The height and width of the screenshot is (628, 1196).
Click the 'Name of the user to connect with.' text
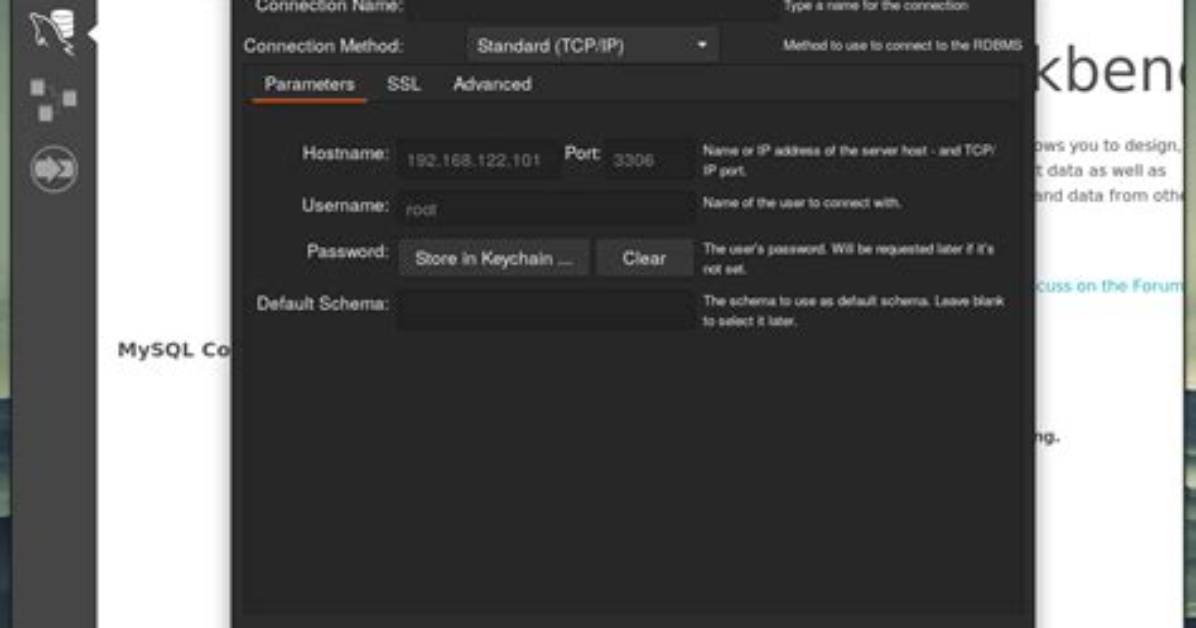click(802, 203)
